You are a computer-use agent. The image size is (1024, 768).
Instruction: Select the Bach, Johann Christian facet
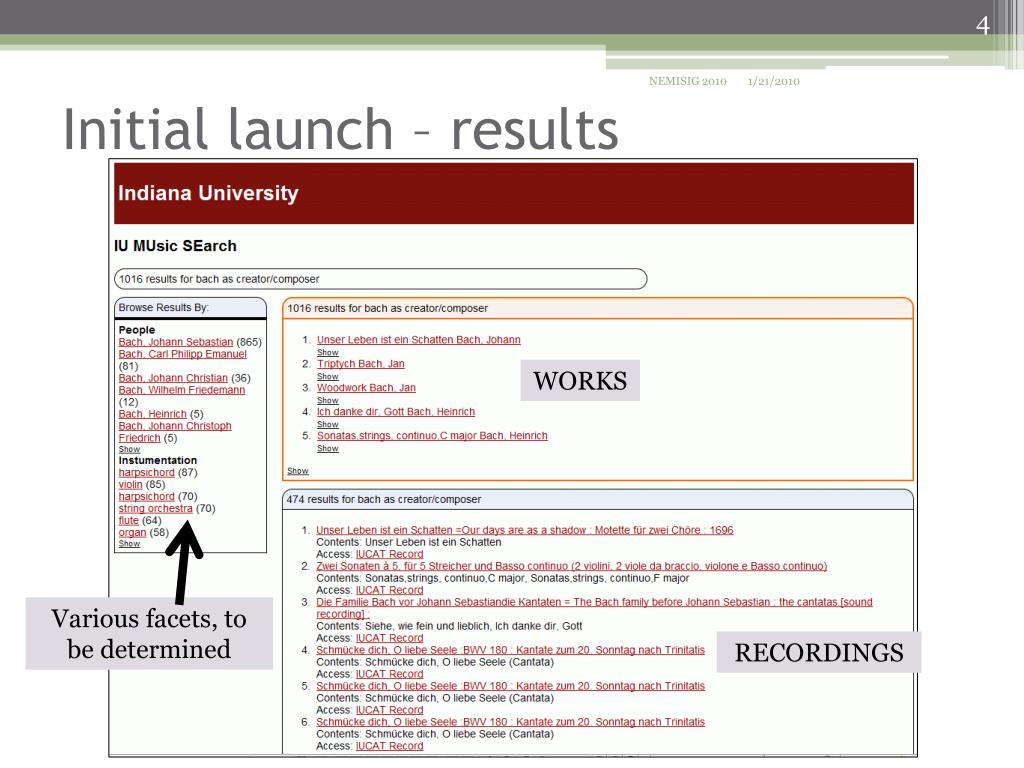[x=173, y=378]
